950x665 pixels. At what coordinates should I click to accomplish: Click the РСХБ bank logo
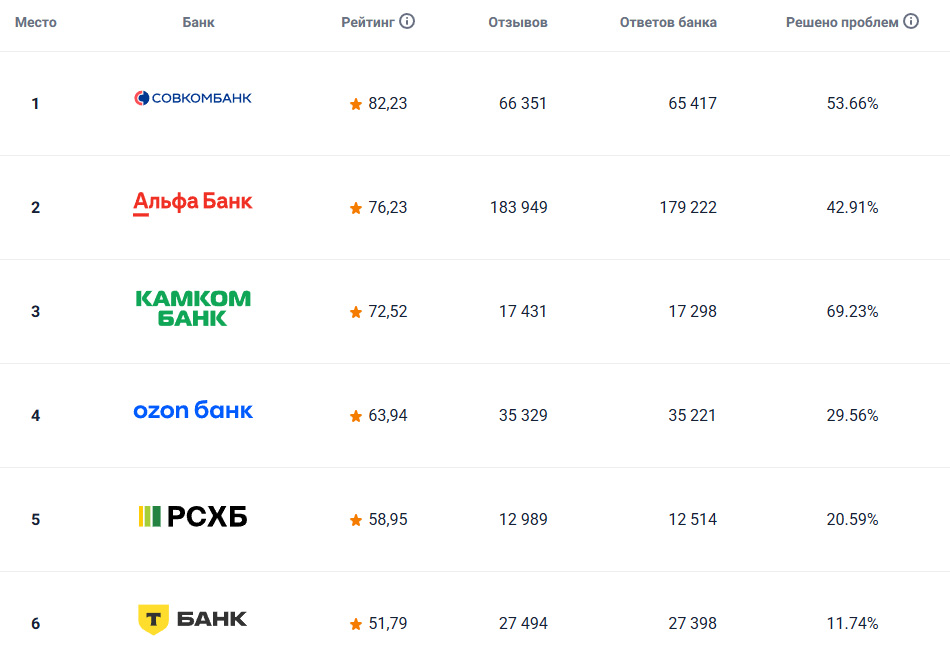click(x=193, y=516)
